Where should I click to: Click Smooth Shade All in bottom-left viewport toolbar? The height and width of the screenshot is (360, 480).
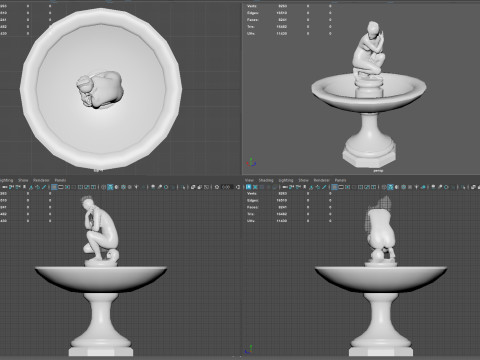pos(110,187)
